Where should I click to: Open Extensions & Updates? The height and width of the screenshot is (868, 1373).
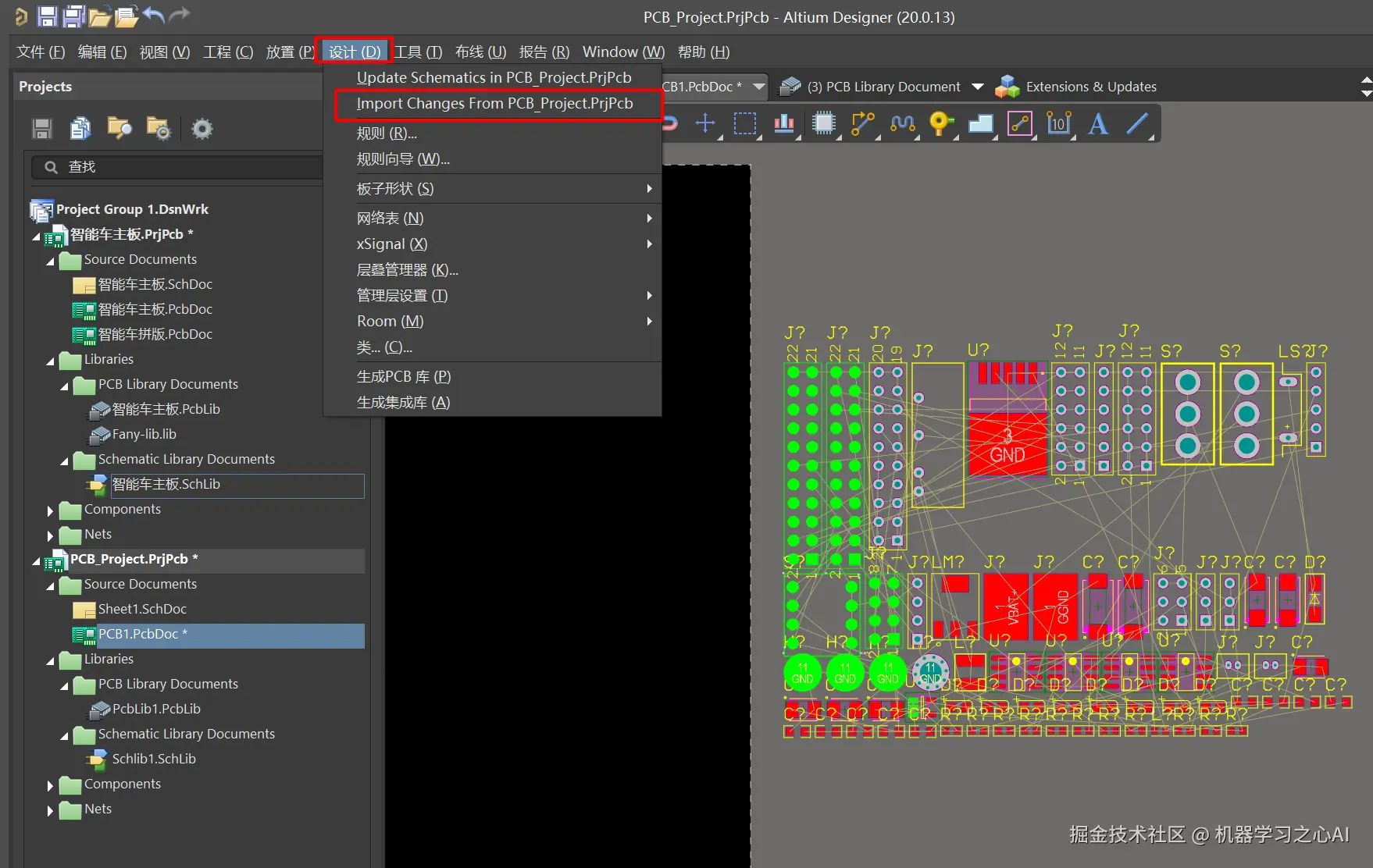coord(1091,87)
